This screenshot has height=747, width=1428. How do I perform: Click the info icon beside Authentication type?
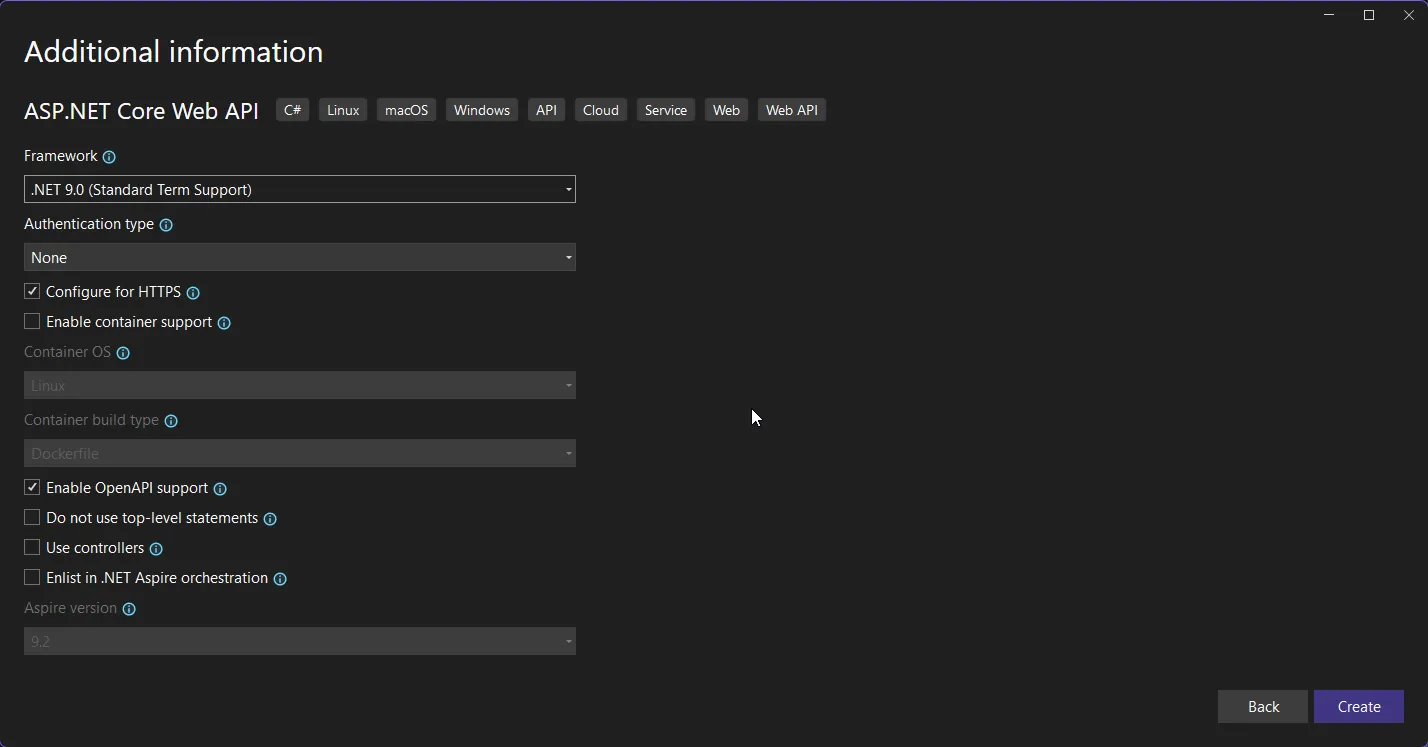coord(165,224)
